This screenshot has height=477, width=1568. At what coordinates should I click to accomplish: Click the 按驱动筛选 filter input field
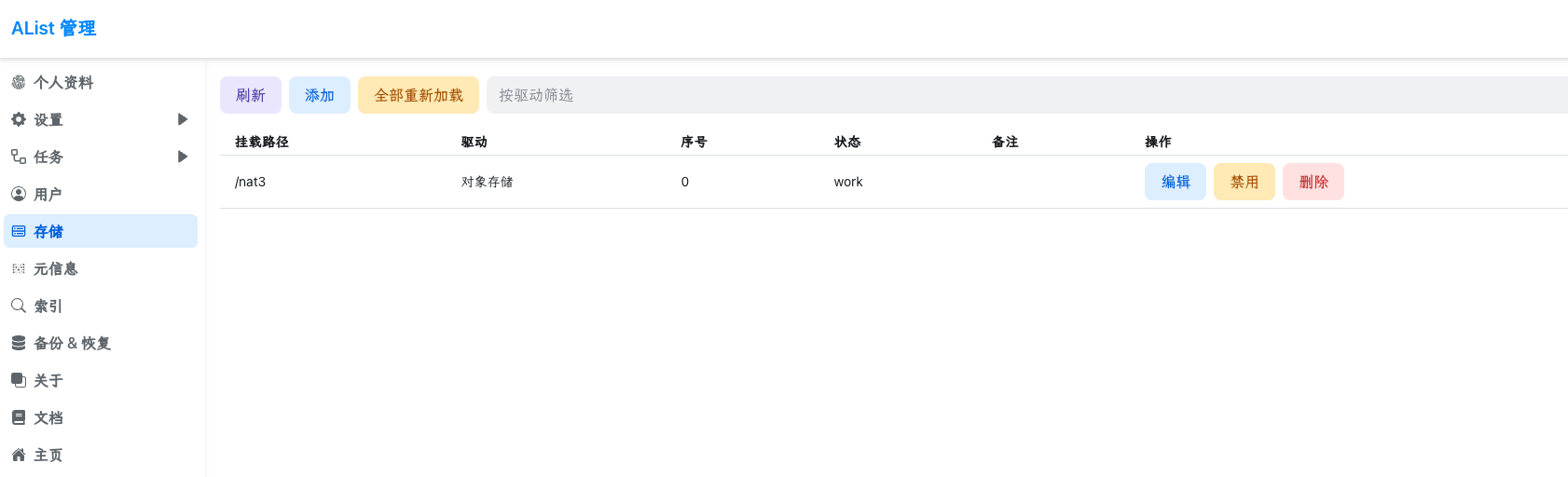point(1025,95)
